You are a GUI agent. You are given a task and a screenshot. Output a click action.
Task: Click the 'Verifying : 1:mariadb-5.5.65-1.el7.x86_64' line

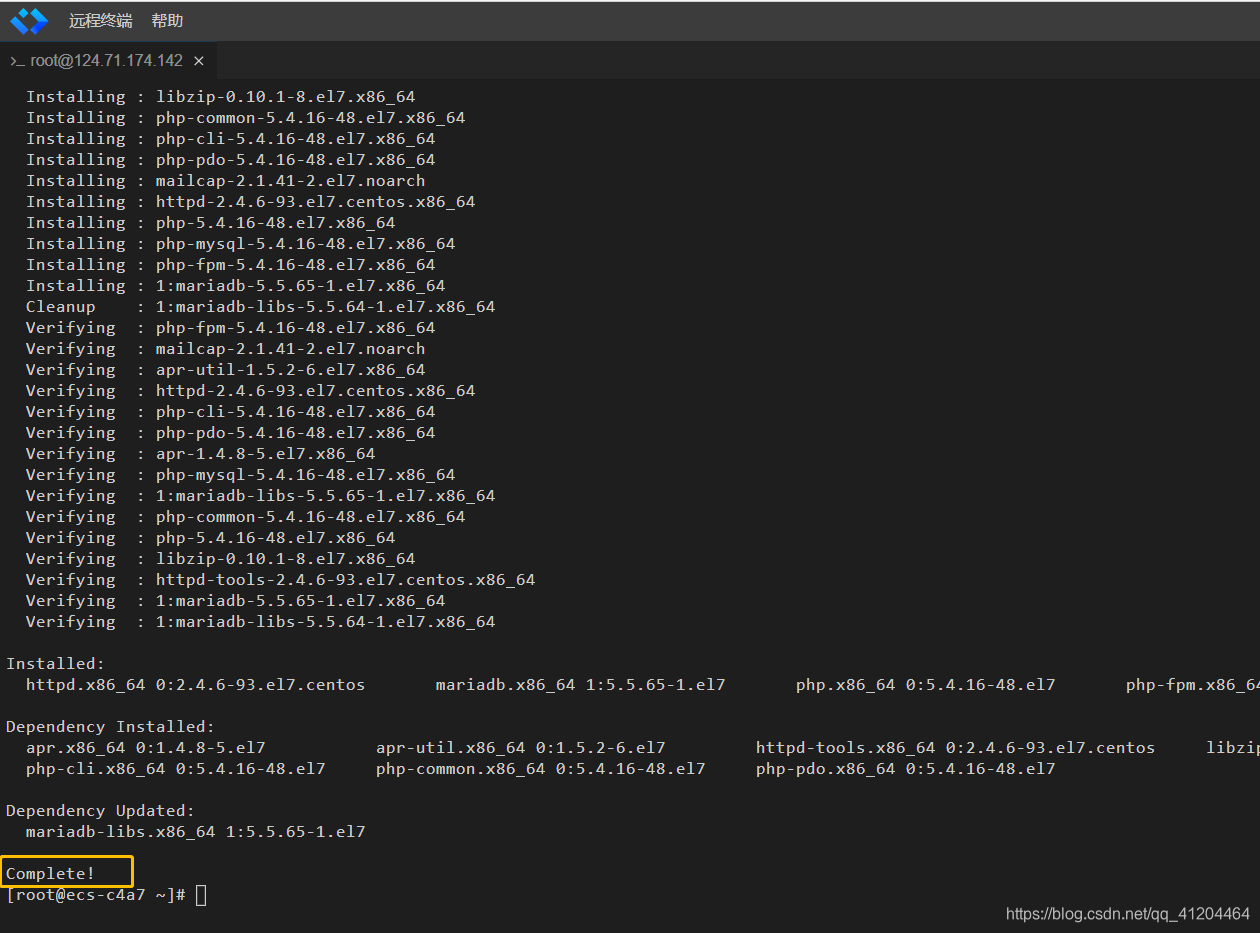click(235, 601)
